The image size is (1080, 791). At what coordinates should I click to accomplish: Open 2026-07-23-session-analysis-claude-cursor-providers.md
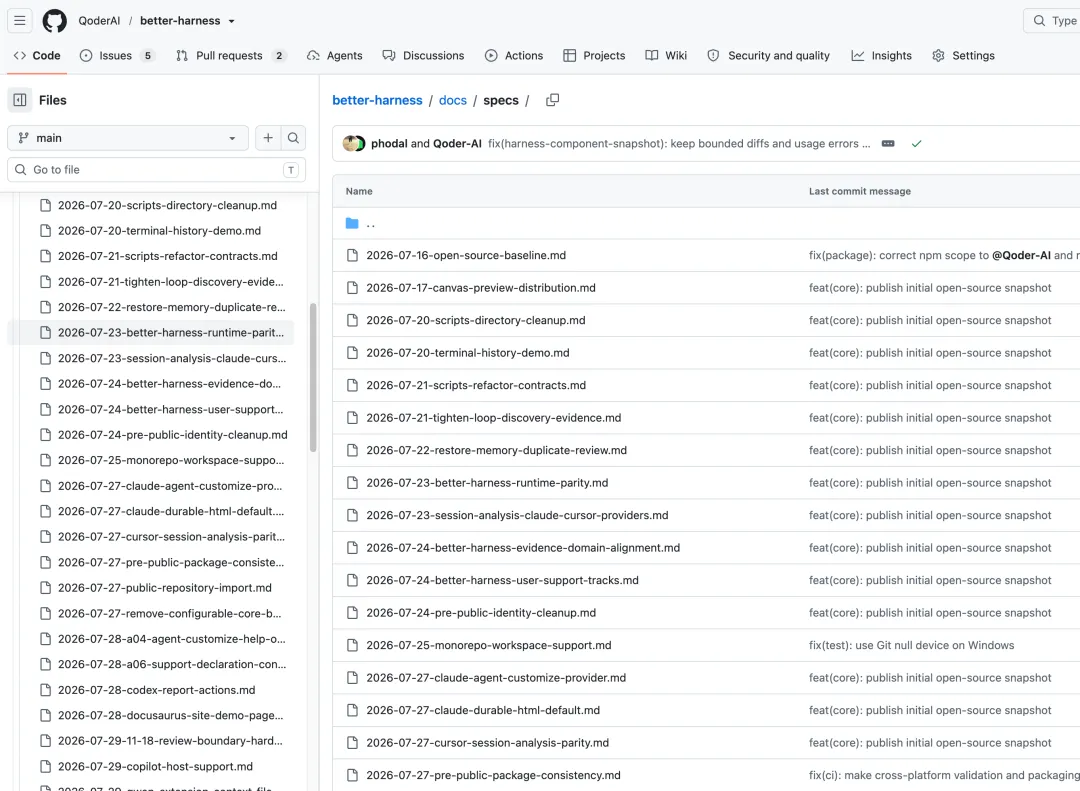pos(517,515)
